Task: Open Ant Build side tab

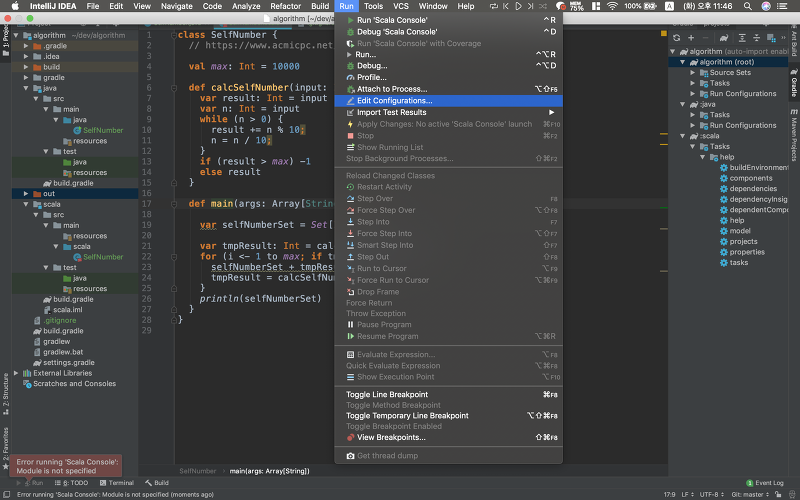Action: tap(794, 43)
